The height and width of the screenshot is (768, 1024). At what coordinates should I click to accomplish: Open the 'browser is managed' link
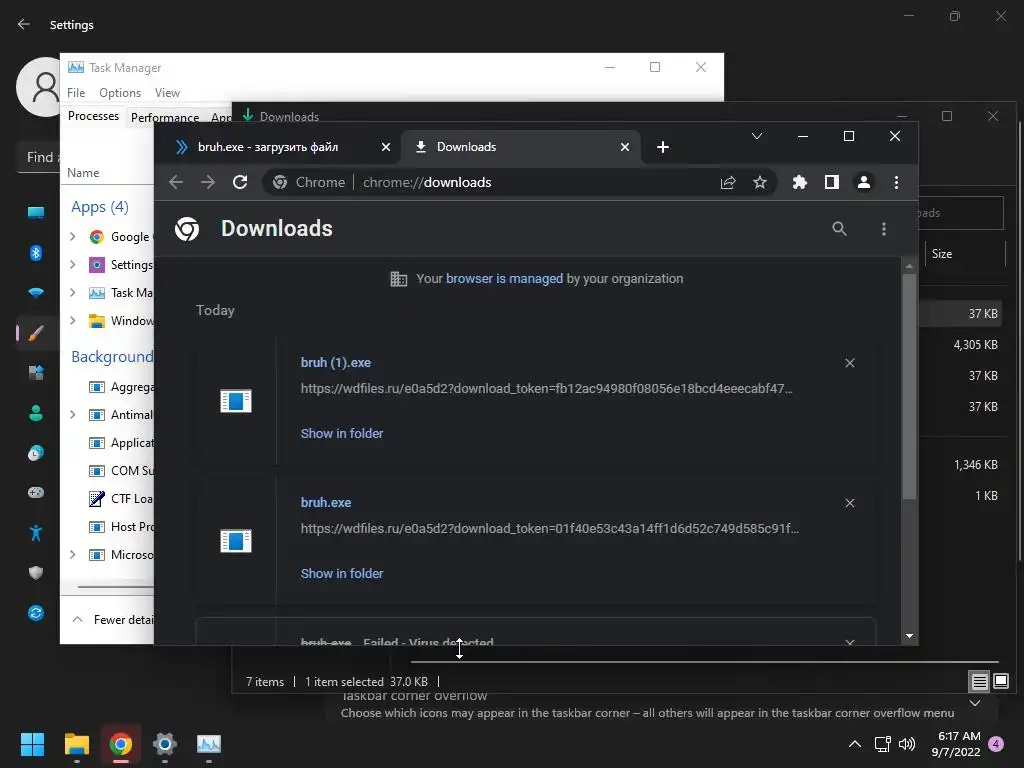[504, 278]
